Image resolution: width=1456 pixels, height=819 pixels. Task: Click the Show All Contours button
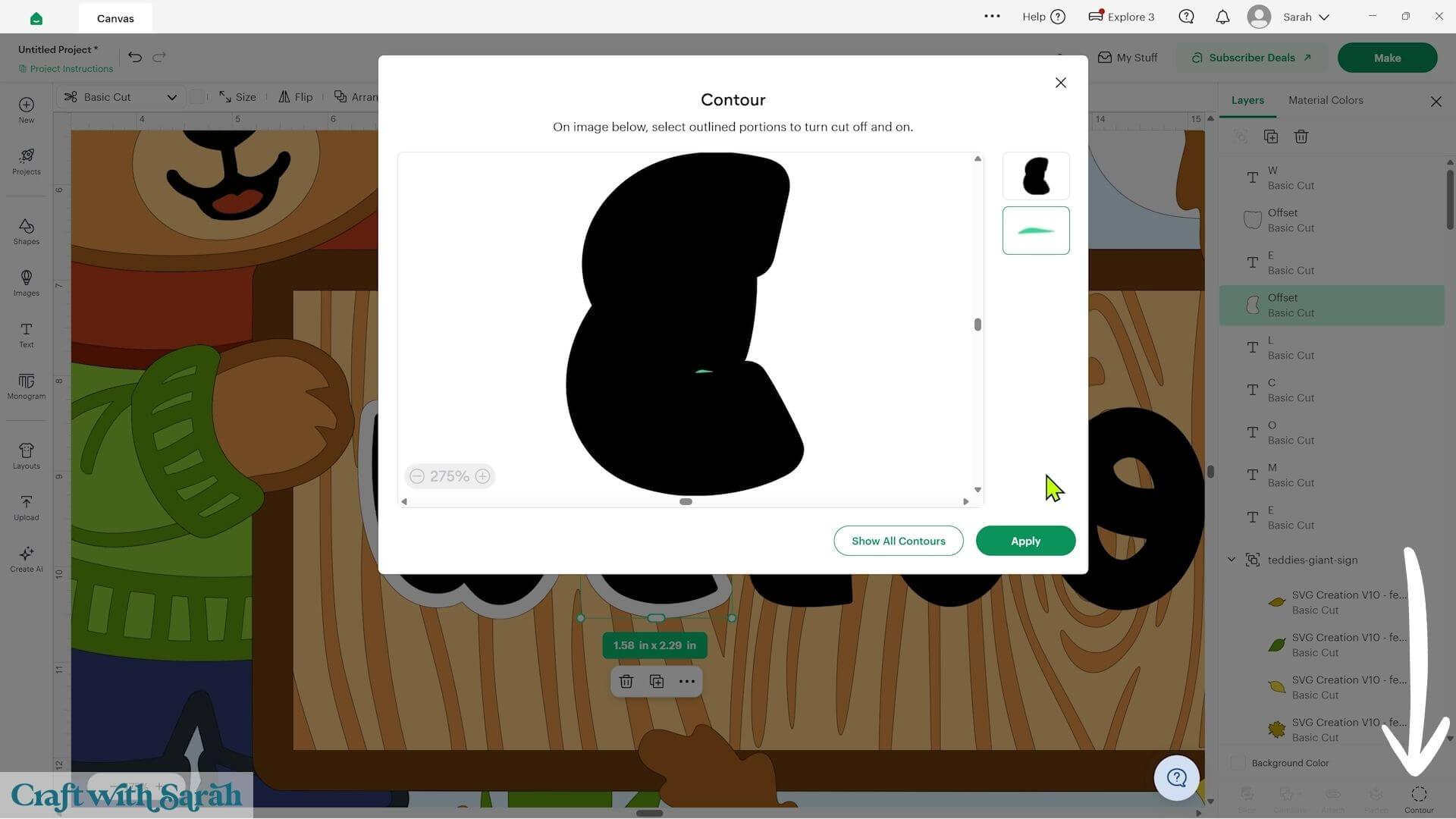click(899, 541)
